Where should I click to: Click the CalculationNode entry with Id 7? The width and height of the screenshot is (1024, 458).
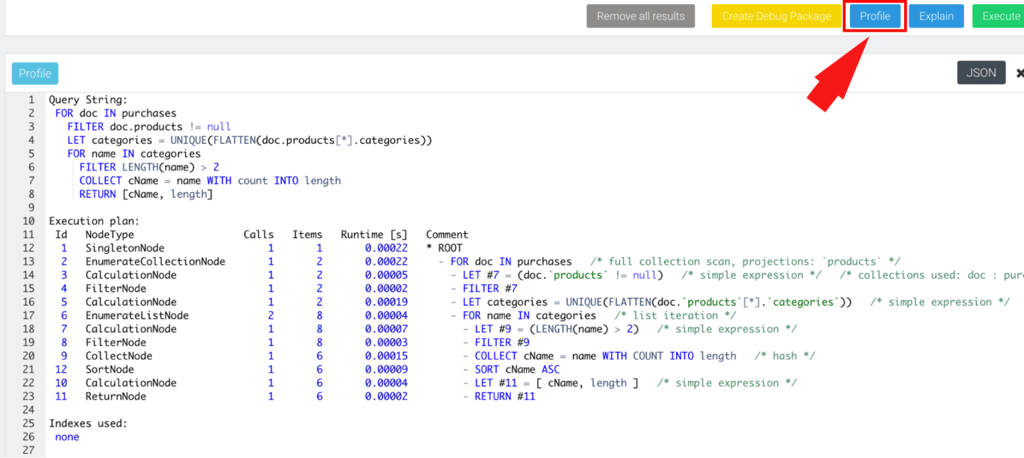click(x=131, y=329)
